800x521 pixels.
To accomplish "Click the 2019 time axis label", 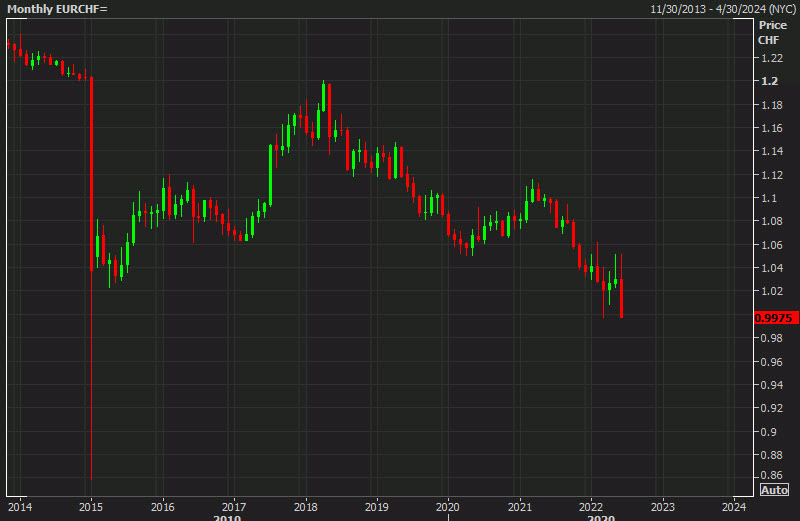I will point(377,507).
